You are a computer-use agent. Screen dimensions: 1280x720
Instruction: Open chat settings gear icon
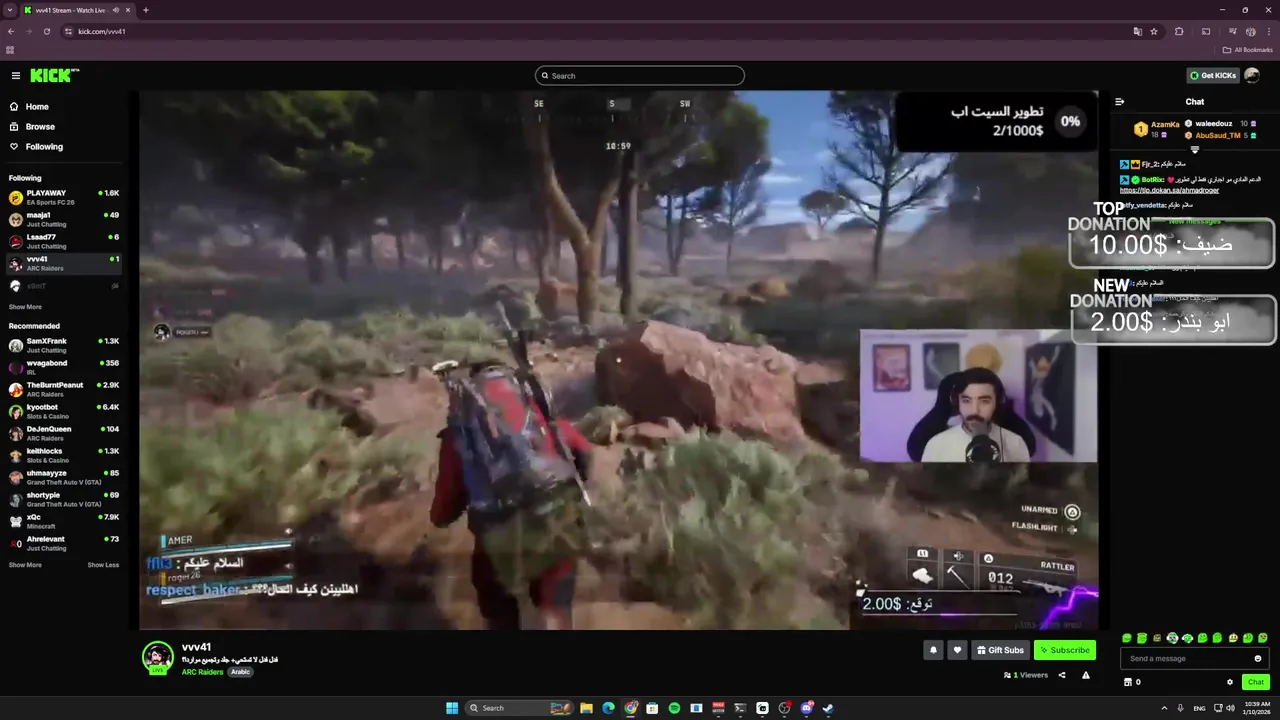coord(1230,682)
